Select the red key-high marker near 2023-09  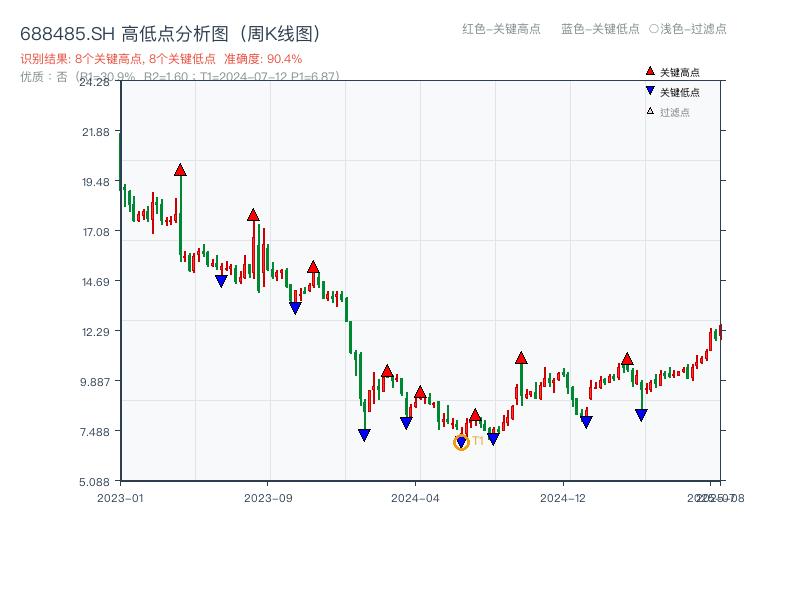coord(253,215)
